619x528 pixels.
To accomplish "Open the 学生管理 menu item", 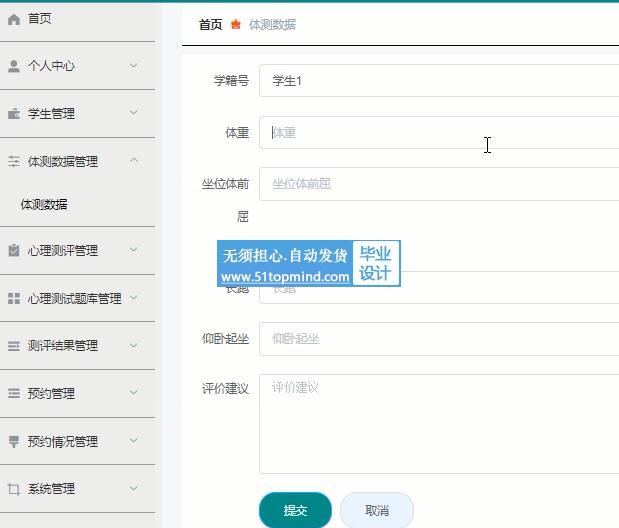I will pos(51,114).
